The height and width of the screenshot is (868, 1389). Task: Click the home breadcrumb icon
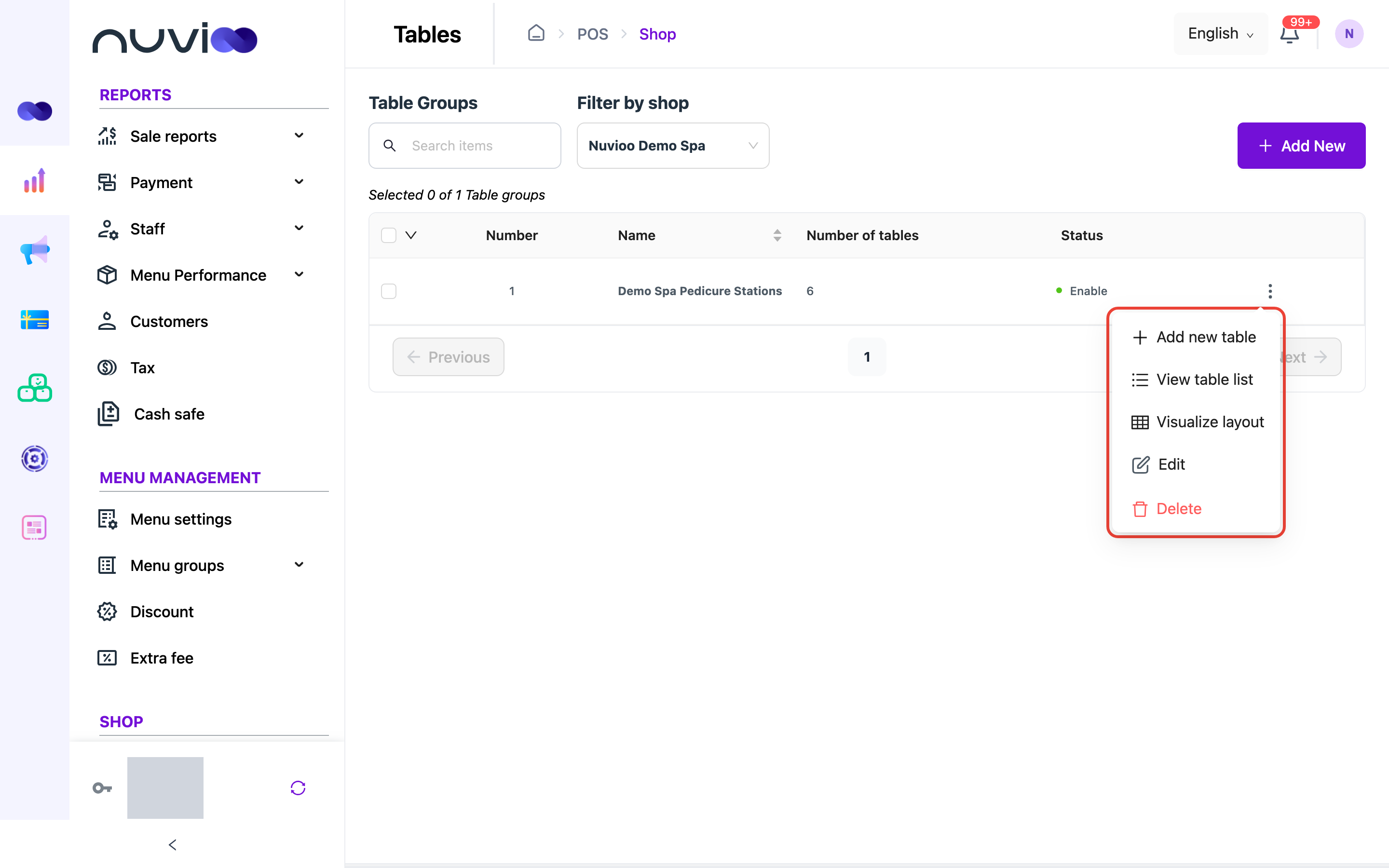pyautogui.click(x=535, y=33)
